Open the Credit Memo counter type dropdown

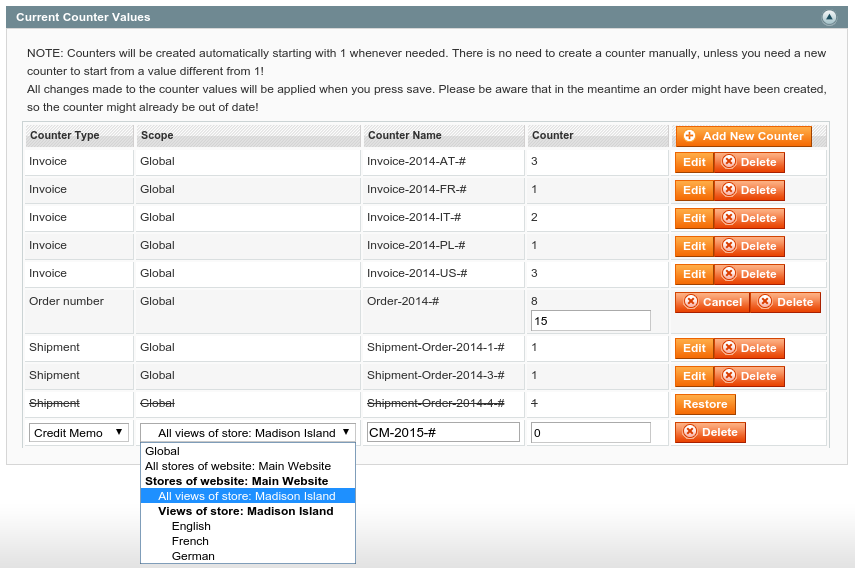79,432
